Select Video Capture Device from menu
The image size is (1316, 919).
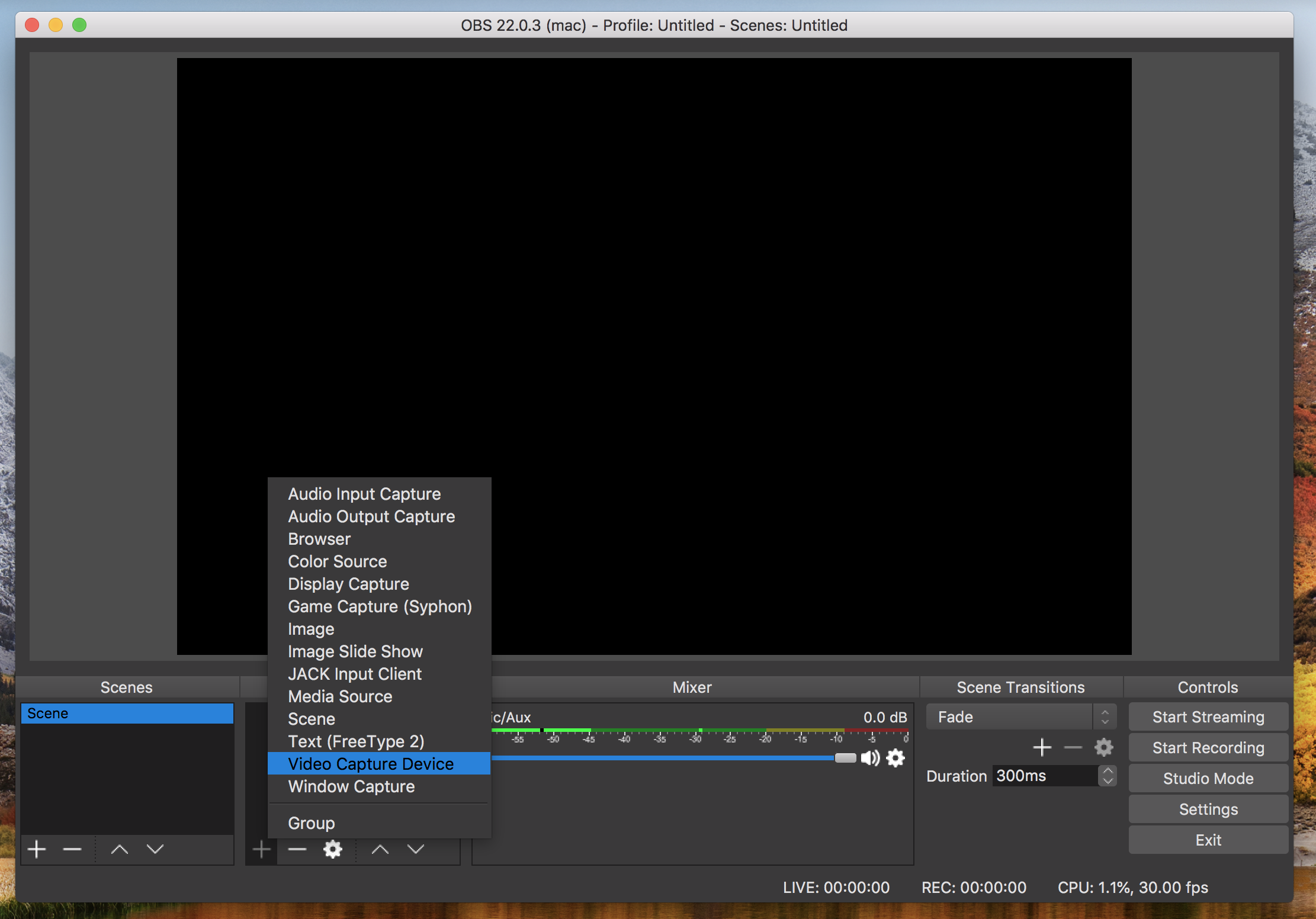[371, 764]
